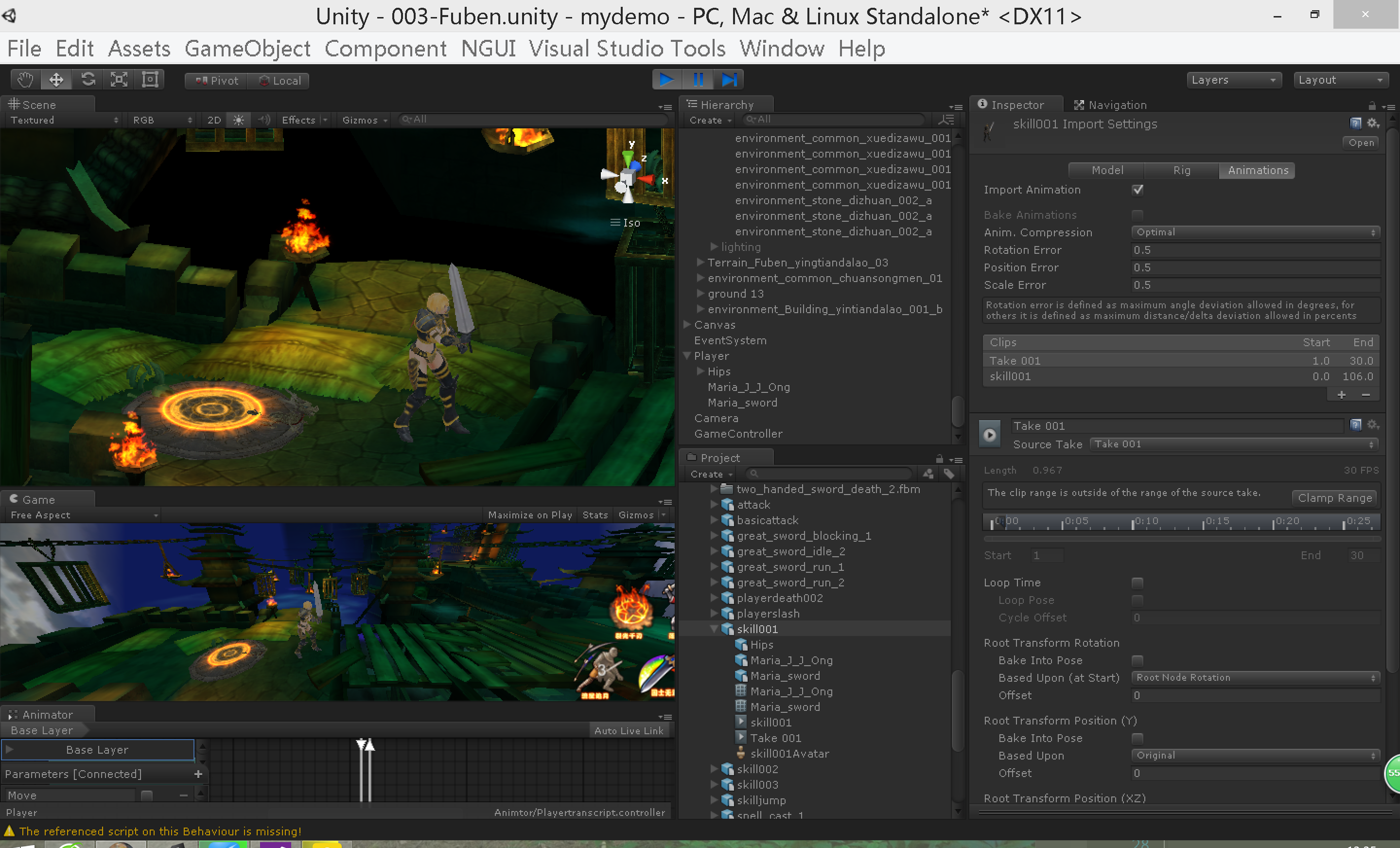Open the Layout dropdown
1400x848 pixels.
pos(1340,80)
